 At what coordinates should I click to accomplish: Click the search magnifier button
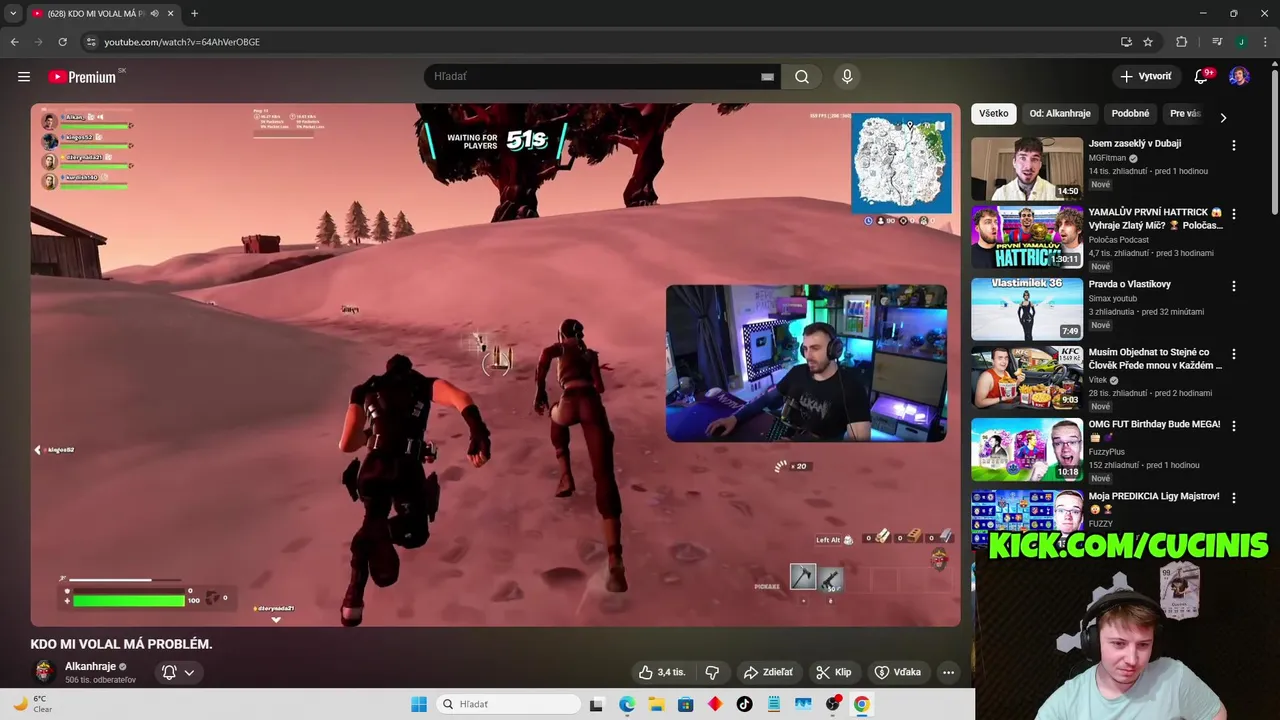(x=802, y=77)
